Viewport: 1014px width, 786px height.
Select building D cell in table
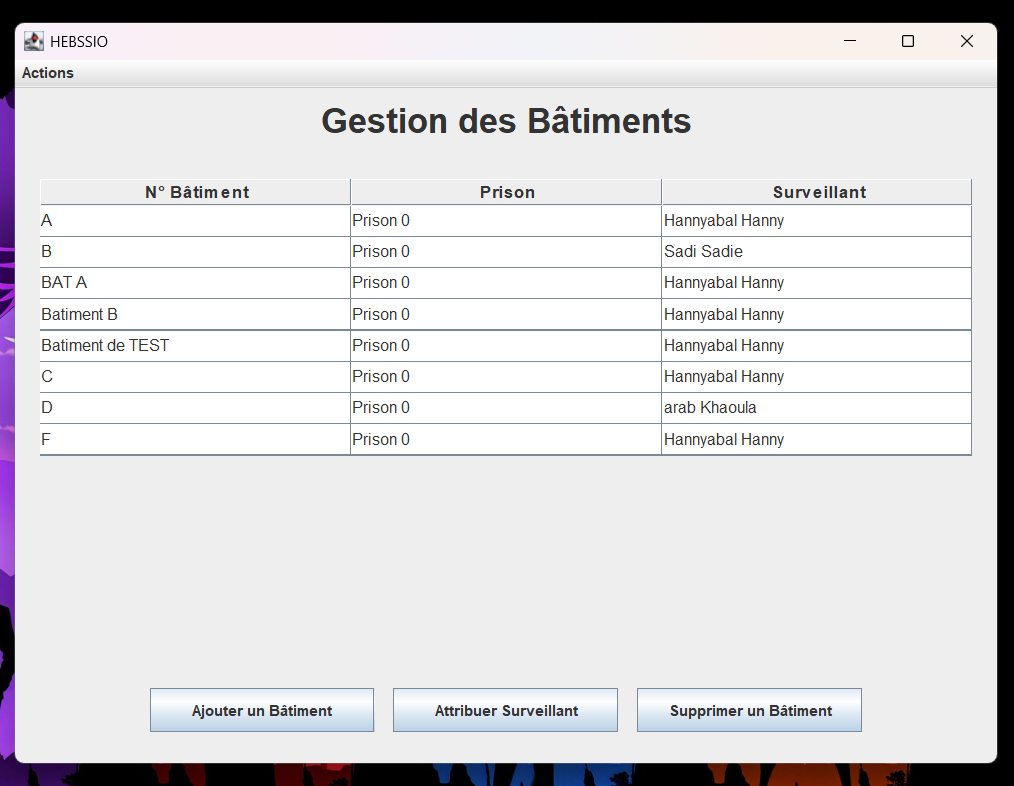[x=195, y=408]
